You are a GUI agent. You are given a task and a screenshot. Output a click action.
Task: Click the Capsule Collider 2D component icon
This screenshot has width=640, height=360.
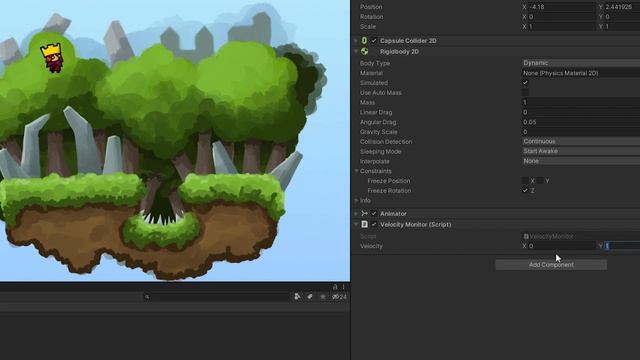pyautogui.click(x=364, y=40)
